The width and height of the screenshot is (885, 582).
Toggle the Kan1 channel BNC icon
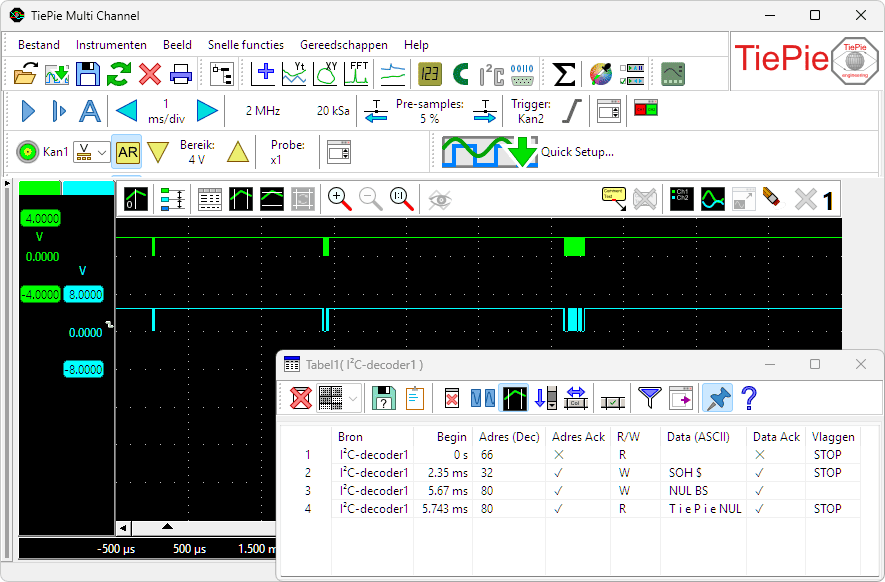pos(28,152)
